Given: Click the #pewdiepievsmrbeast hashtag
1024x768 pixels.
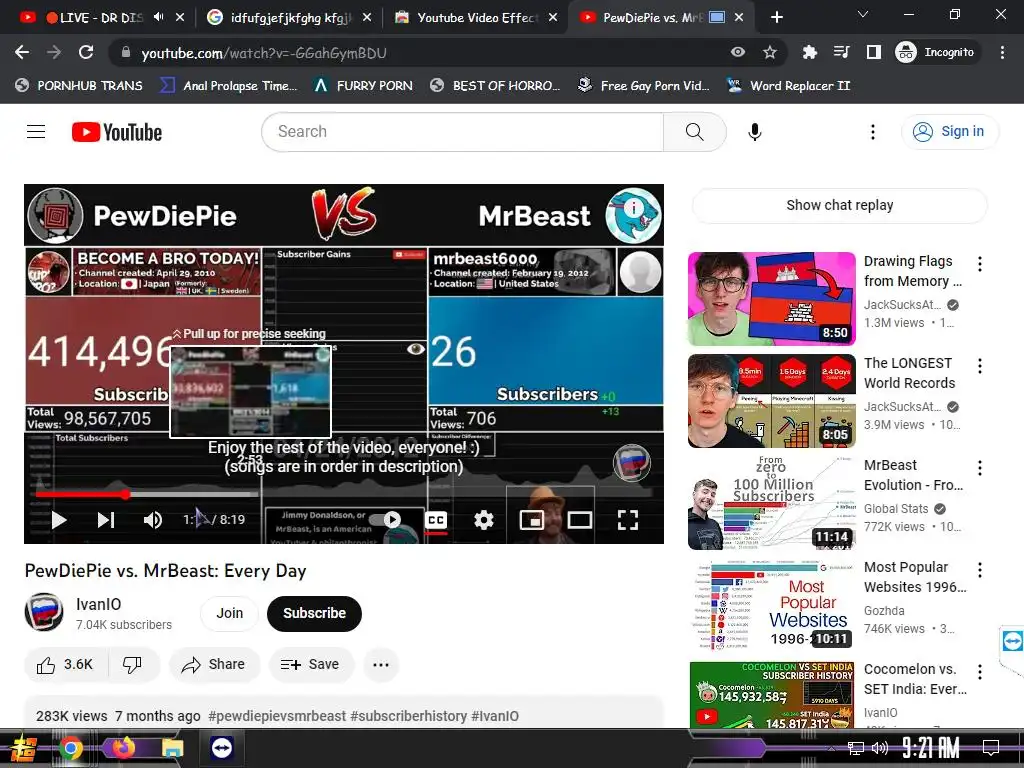Looking at the screenshot, I should 277,716.
